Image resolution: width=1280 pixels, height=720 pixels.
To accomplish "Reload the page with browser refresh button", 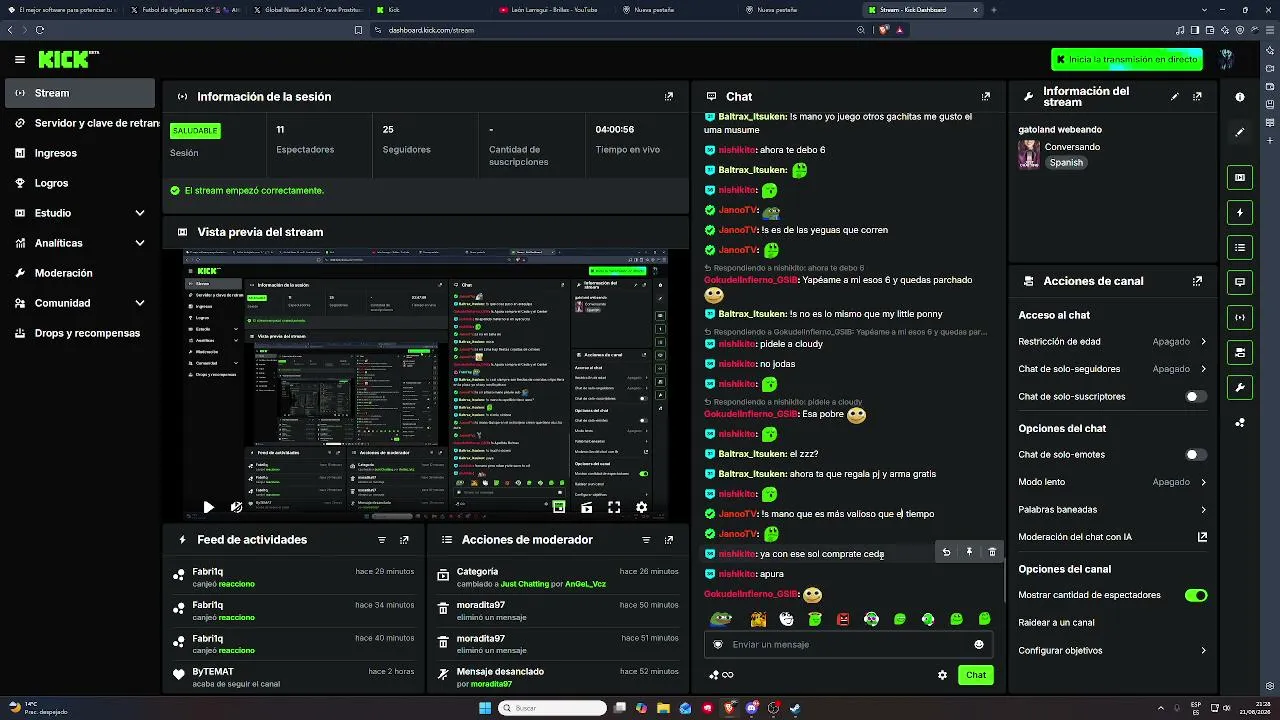I will [x=40, y=30].
